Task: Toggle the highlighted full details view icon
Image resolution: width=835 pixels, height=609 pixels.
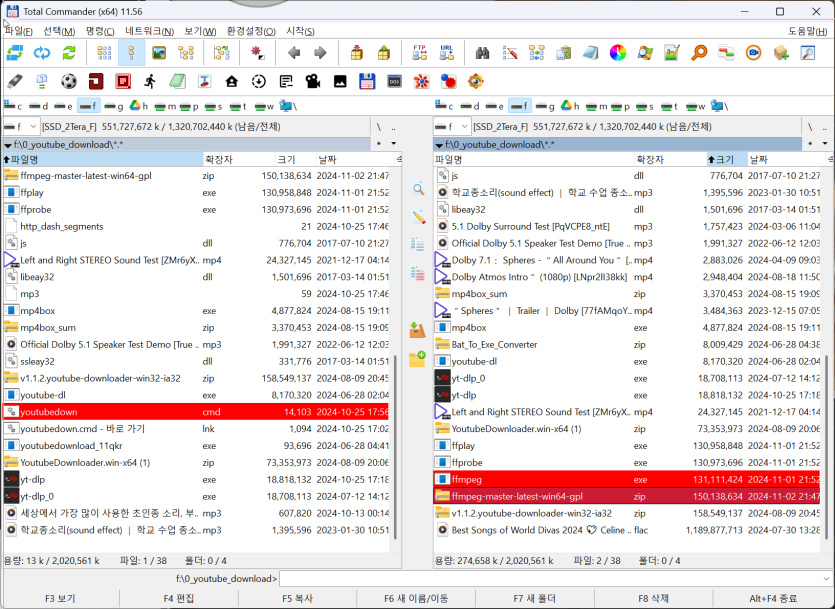Action: 132,53
